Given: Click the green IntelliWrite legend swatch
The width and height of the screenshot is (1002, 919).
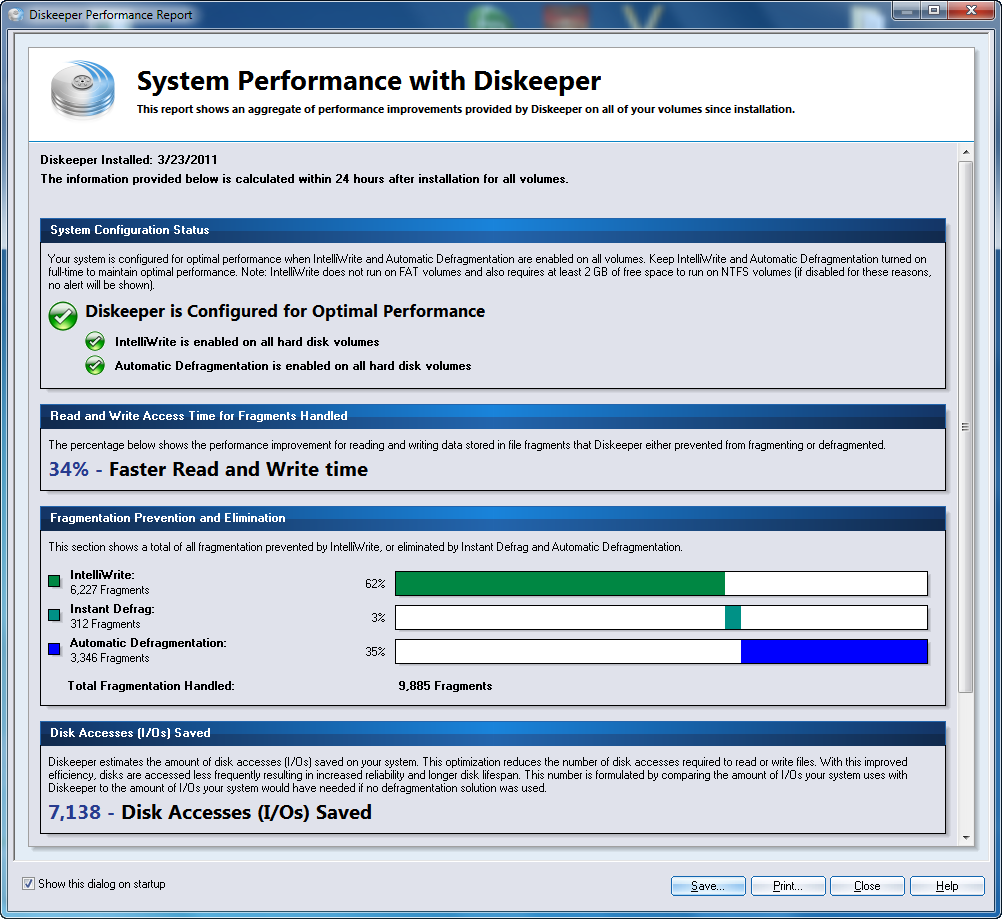Looking at the screenshot, I should [x=54, y=581].
